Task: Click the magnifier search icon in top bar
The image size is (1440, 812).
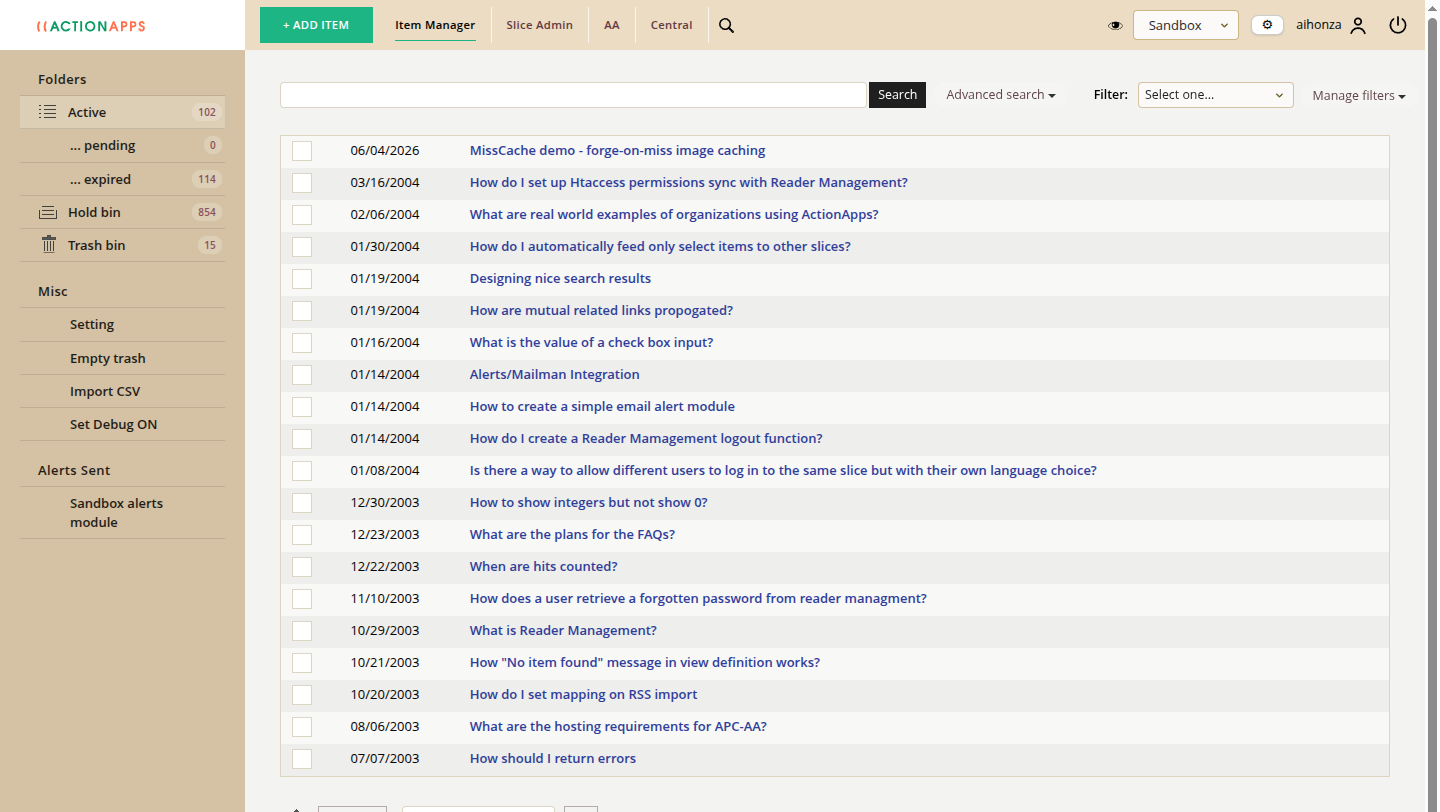Action: pos(727,26)
